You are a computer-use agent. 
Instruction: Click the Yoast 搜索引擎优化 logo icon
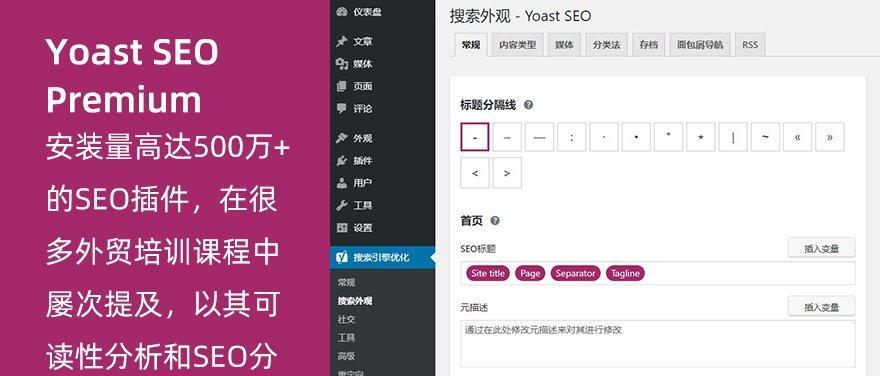click(x=341, y=258)
